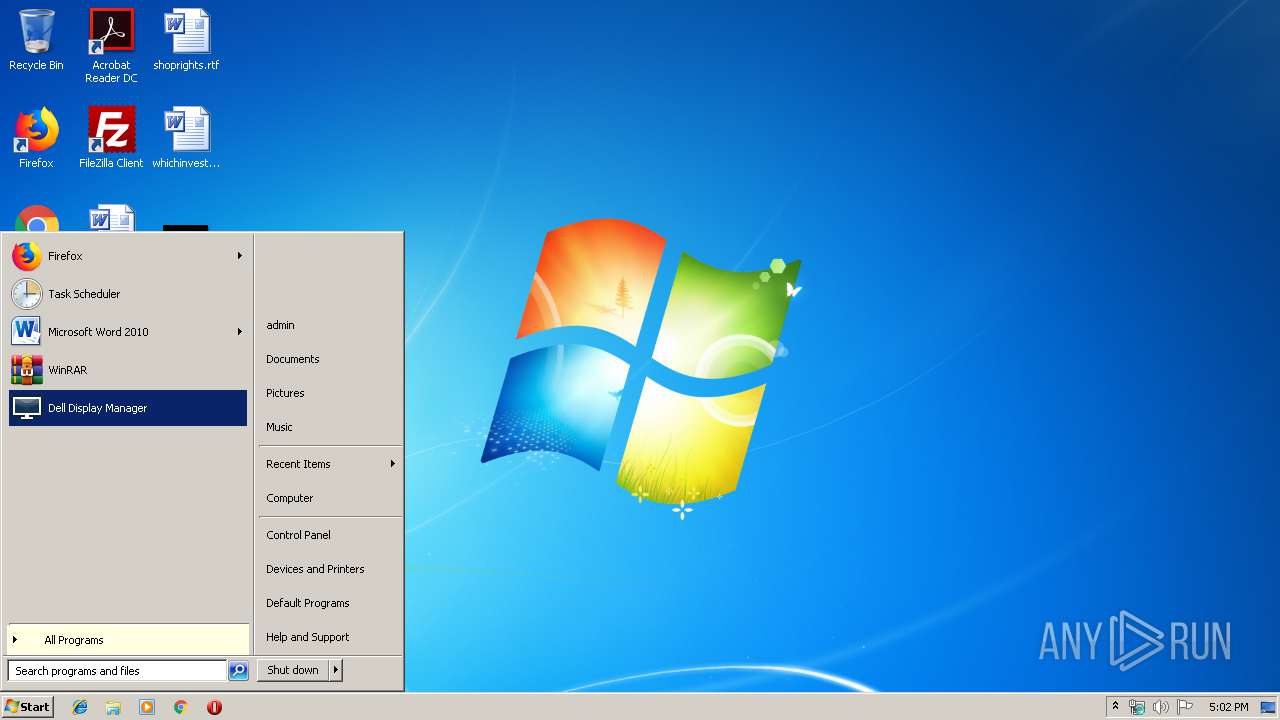Click the Dell Display Manager monitor icon
Viewport: 1280px width, 720px height.
click(x=27, y=408)
